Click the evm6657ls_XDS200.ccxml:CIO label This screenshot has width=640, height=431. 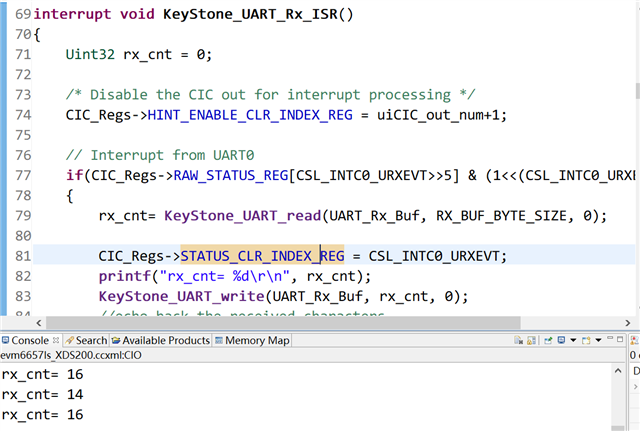[71, 355]
